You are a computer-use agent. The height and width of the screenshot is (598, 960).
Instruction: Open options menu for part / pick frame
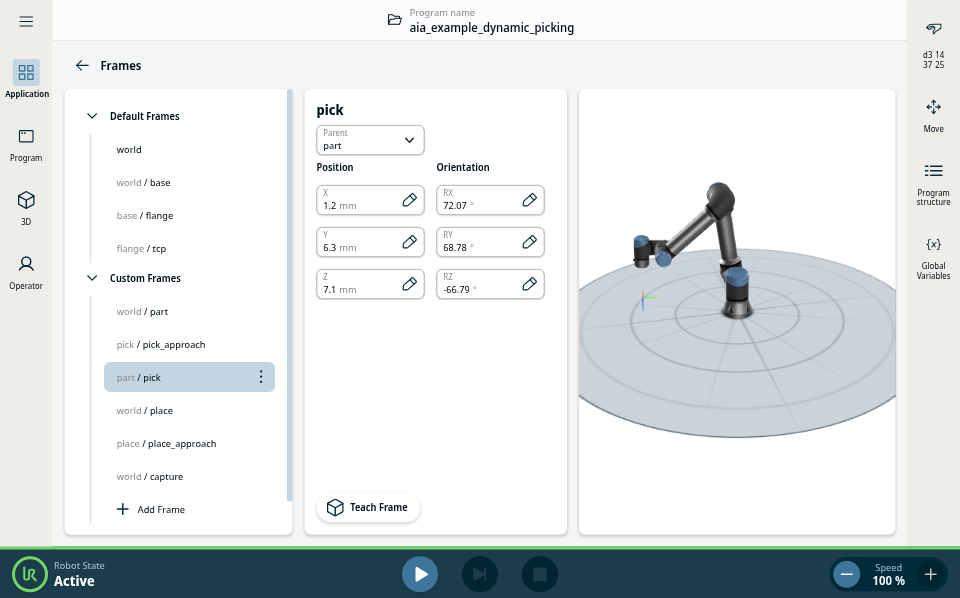tap(261, 377)
